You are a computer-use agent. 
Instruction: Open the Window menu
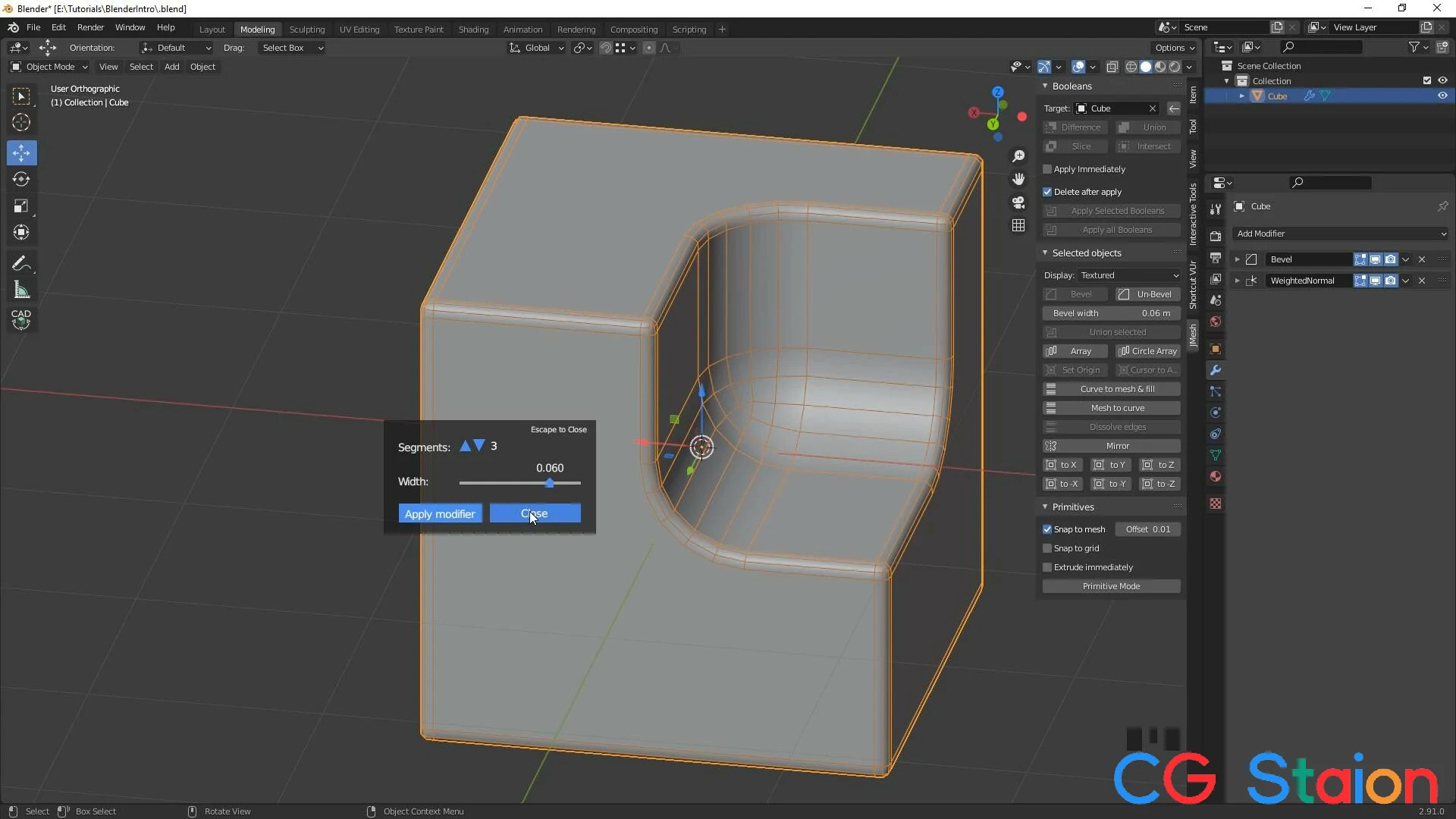point(130,27)
